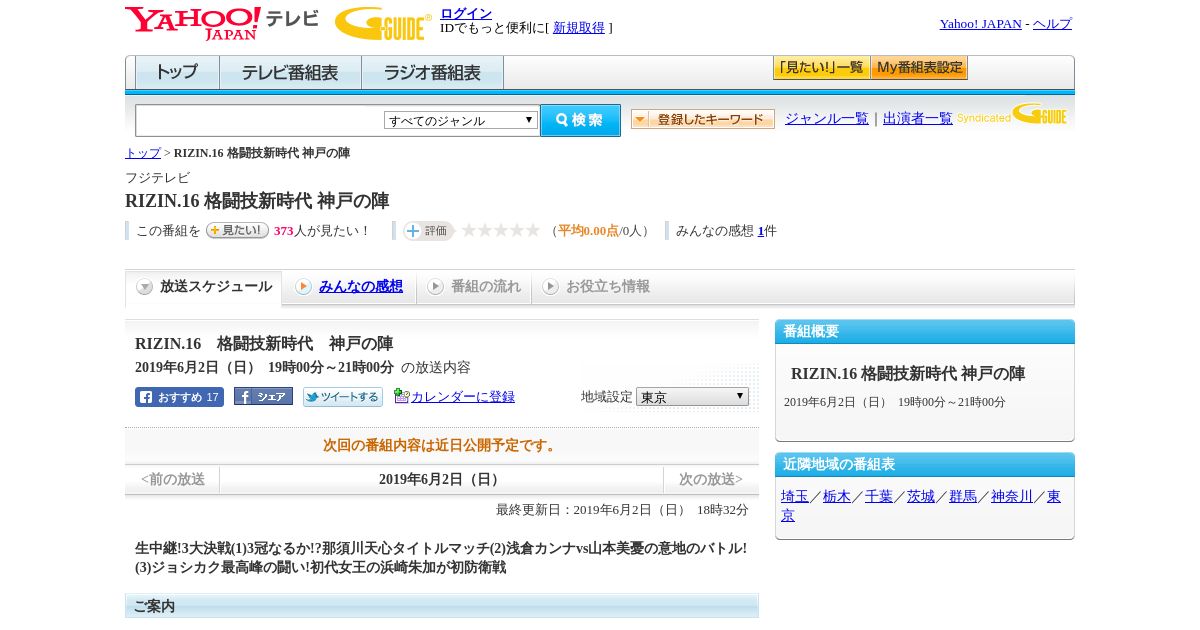Open 登録したキーワード dropdown
Viewport: 1200px width, 630px height.
click(x=703, y=119)
